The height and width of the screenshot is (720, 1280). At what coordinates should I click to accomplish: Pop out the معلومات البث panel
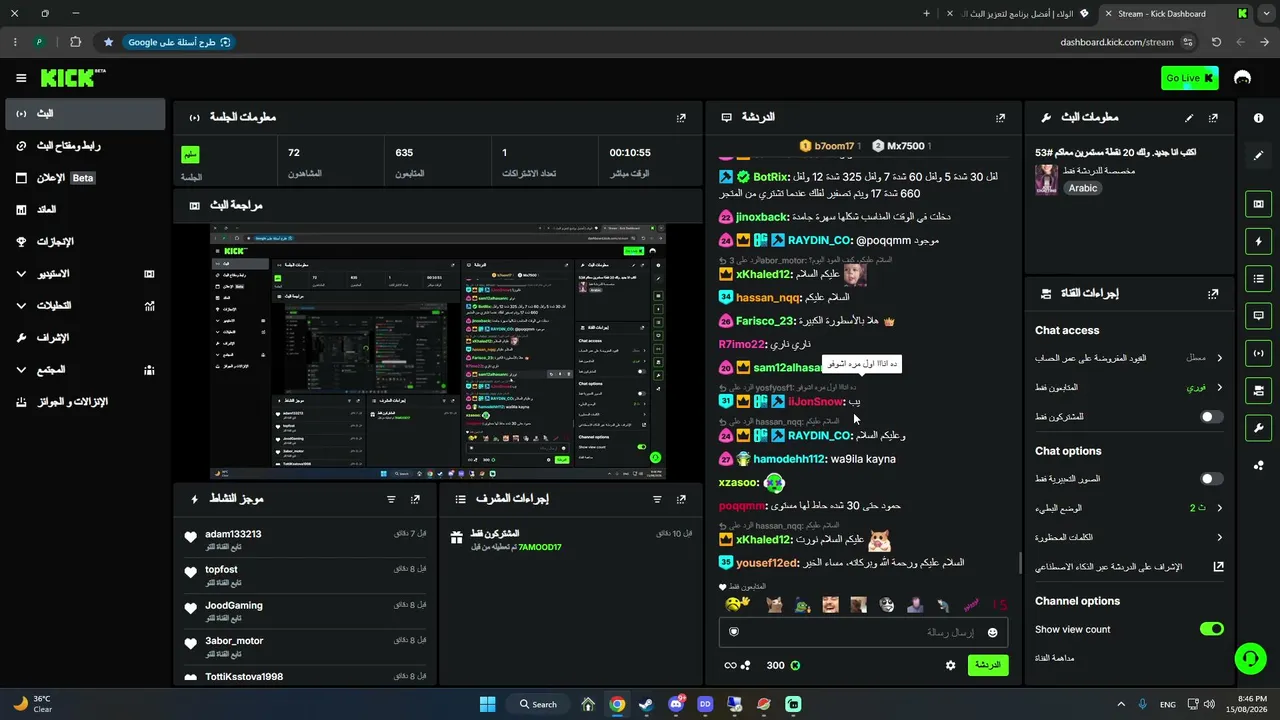[x=1213, y=118]
